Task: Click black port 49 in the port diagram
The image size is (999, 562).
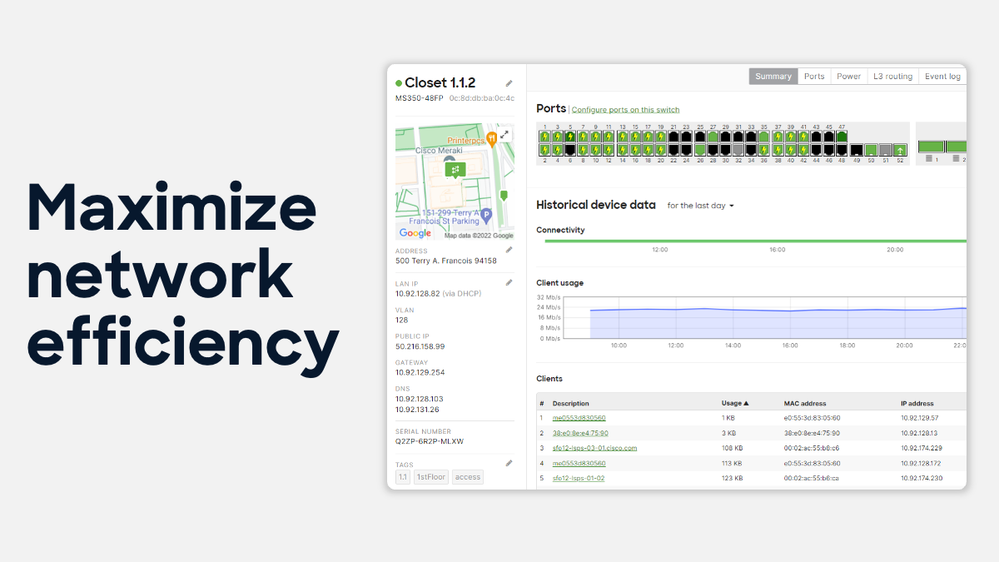Action: [856, 149]
